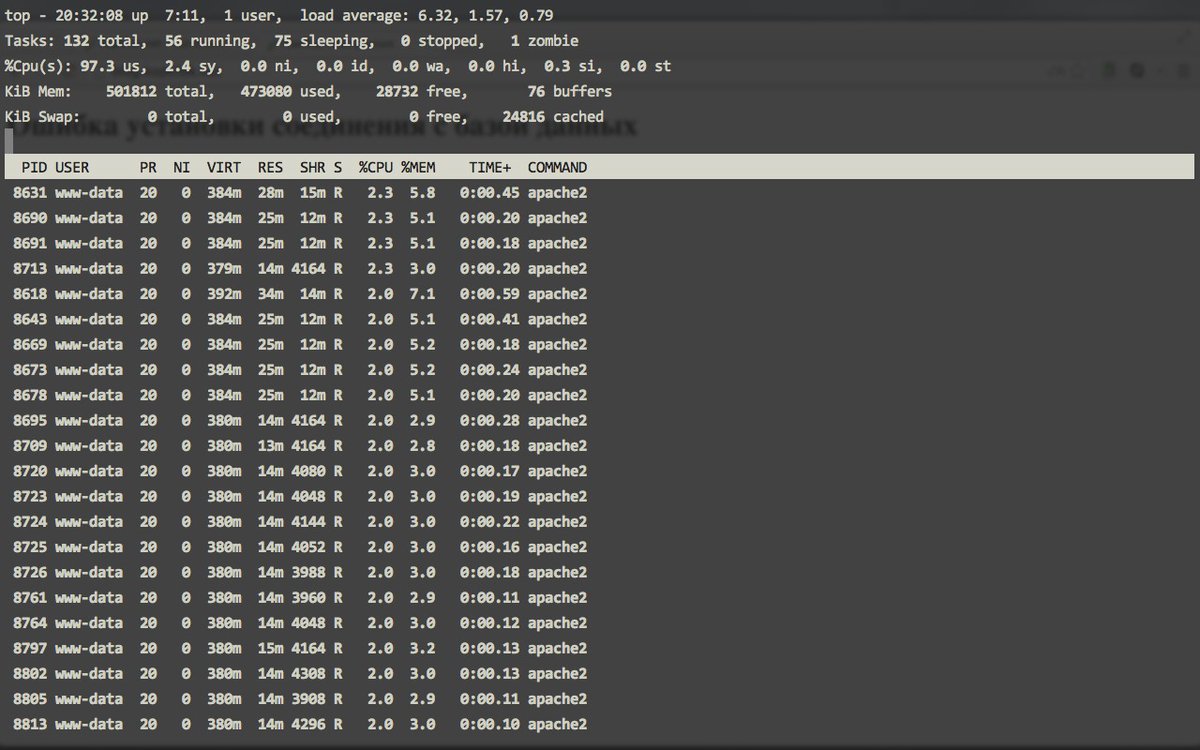Select PID 8695 in the process list

click(30, 420)
